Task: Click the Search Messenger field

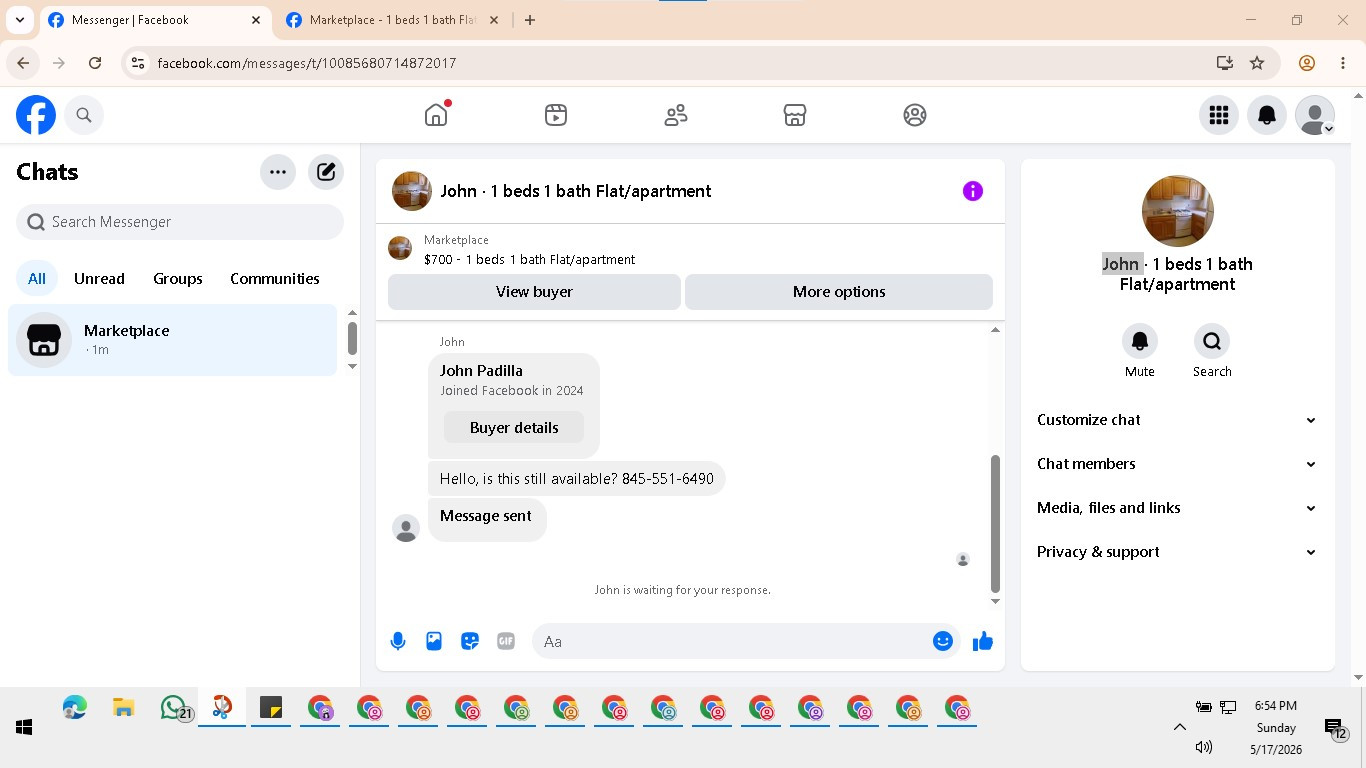Action: coord(180,222)
